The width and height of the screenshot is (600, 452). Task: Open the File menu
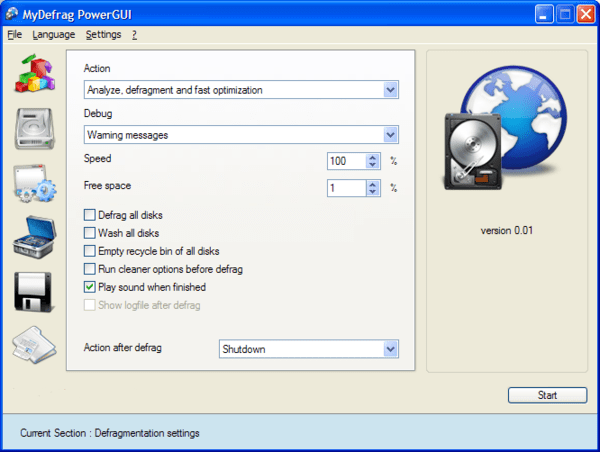[15, 34]
